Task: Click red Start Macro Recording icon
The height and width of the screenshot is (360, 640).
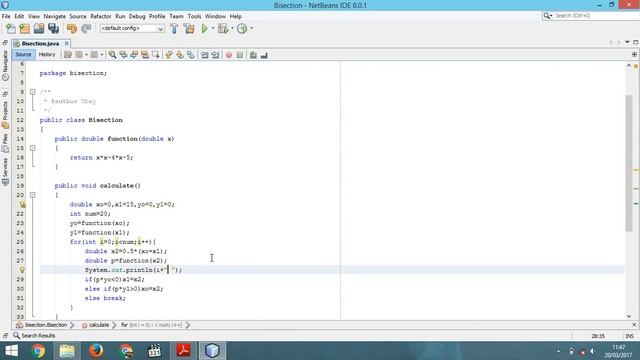Action: pyautogui.click(x=229, y=55)
